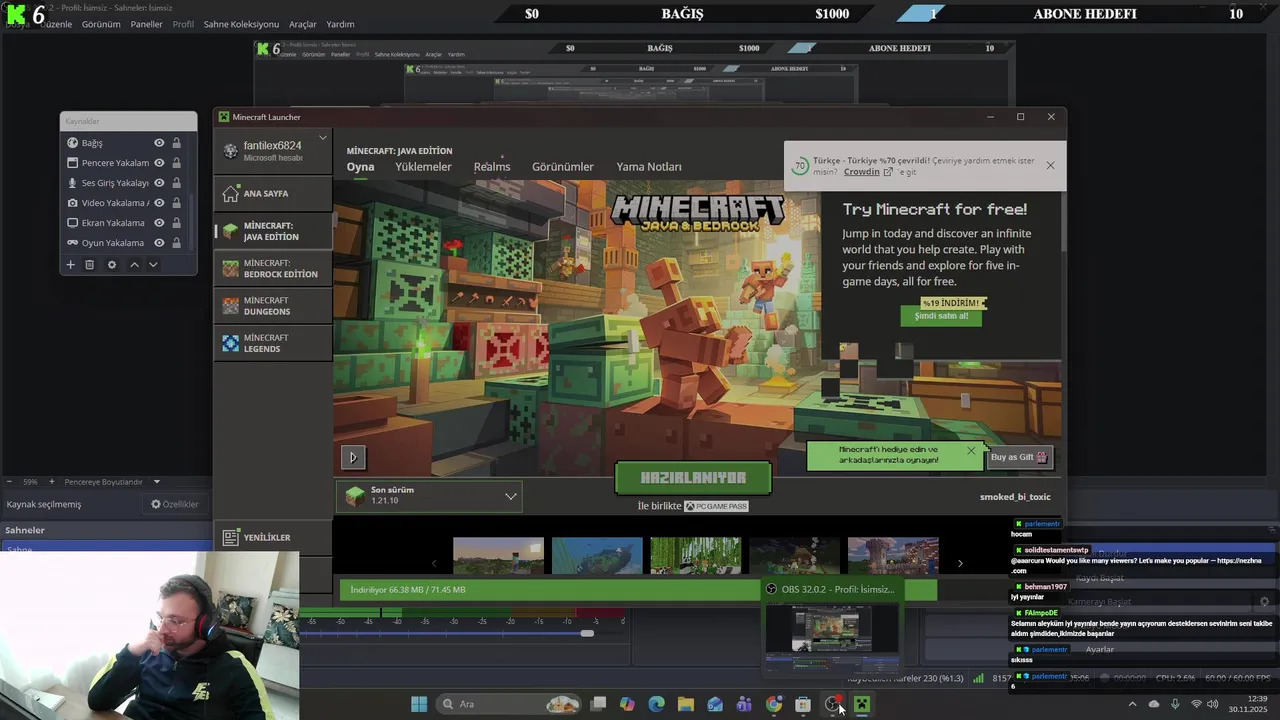Click the fantilex6824 account avatar
This screenshot has height=720, width=1280.
[x=231, y=151]
